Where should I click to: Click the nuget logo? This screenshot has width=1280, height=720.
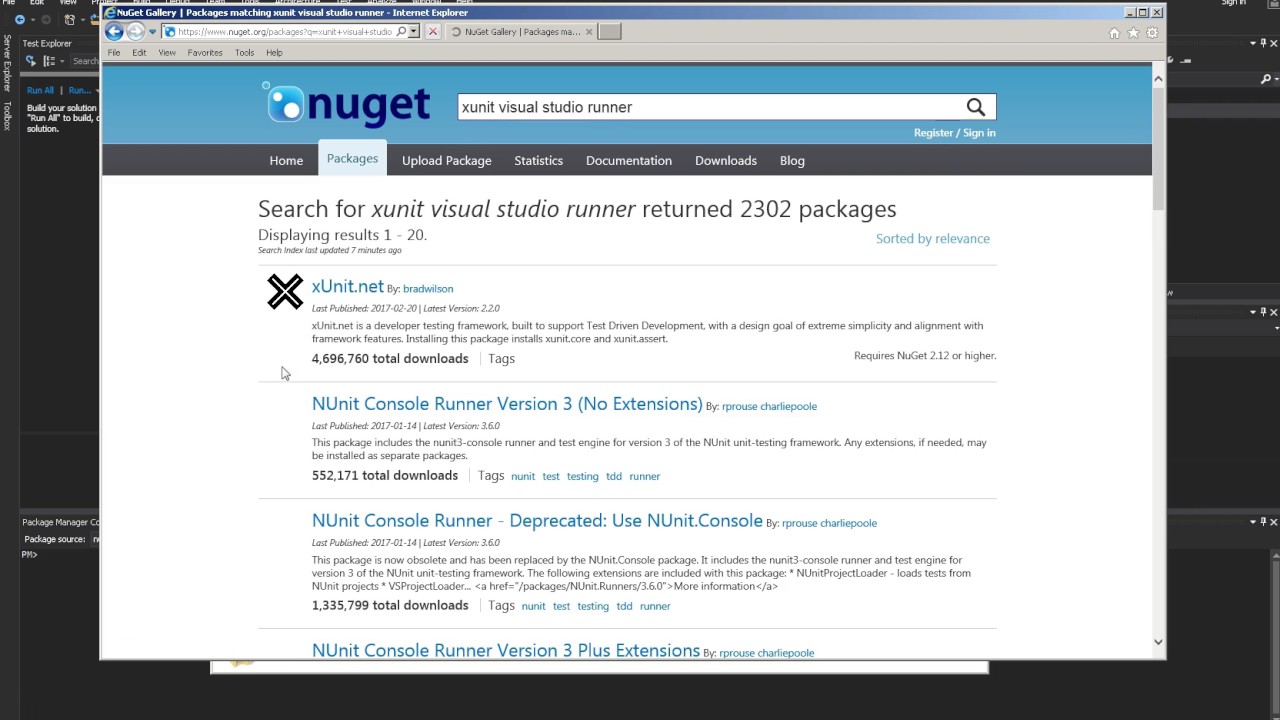tap(347, 104)
